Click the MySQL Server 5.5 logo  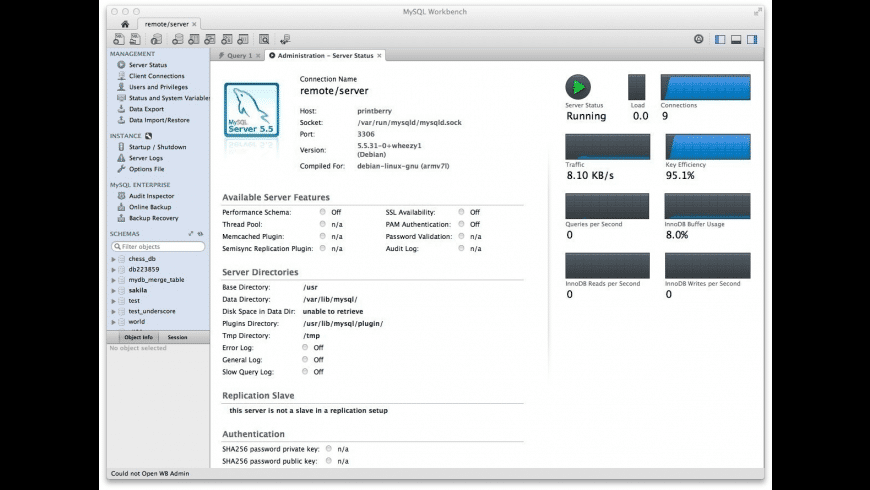point(251,110)
